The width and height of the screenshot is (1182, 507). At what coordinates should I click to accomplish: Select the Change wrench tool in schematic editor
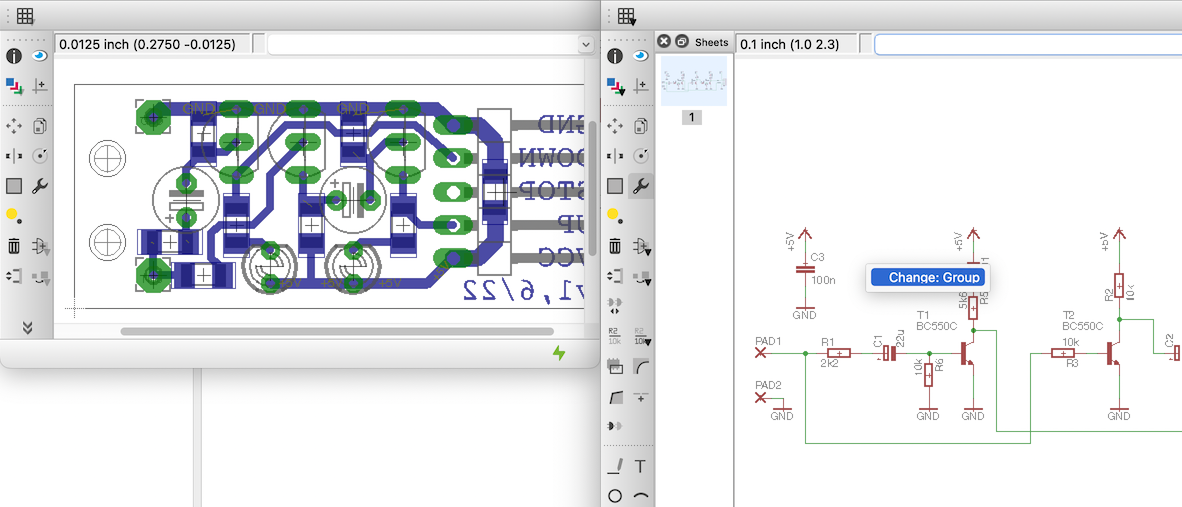[x=640, y=186]
